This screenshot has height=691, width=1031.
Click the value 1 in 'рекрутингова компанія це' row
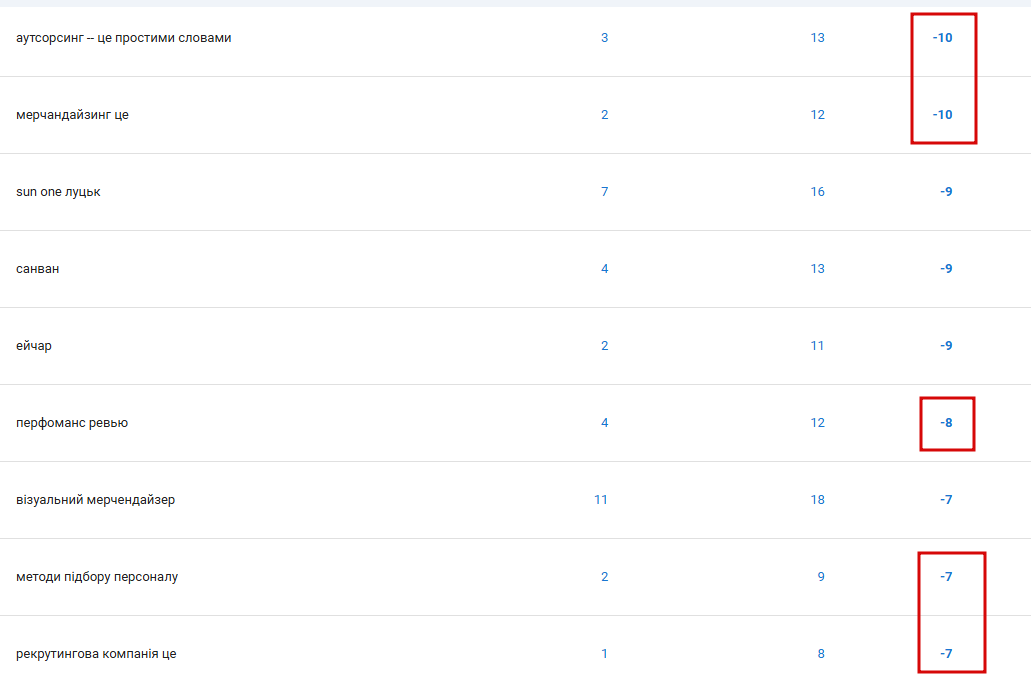[604, 654]
